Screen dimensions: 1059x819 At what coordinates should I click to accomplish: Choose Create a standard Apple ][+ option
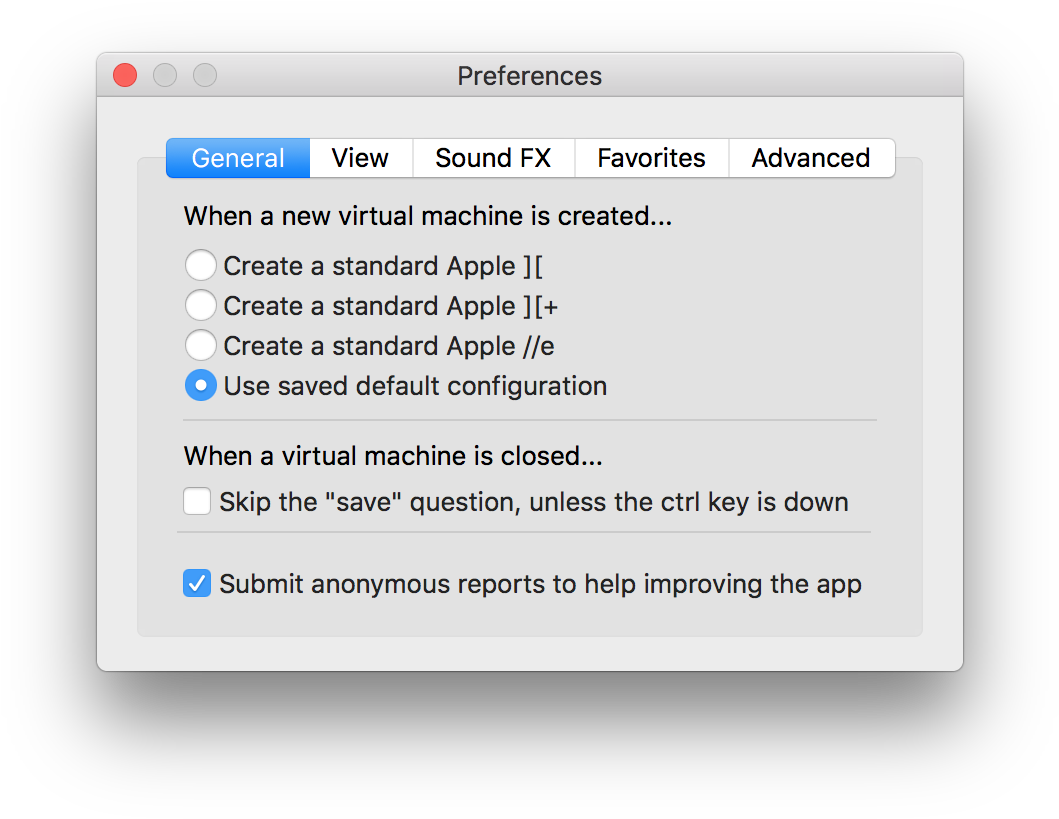click(x=201, y=306)
